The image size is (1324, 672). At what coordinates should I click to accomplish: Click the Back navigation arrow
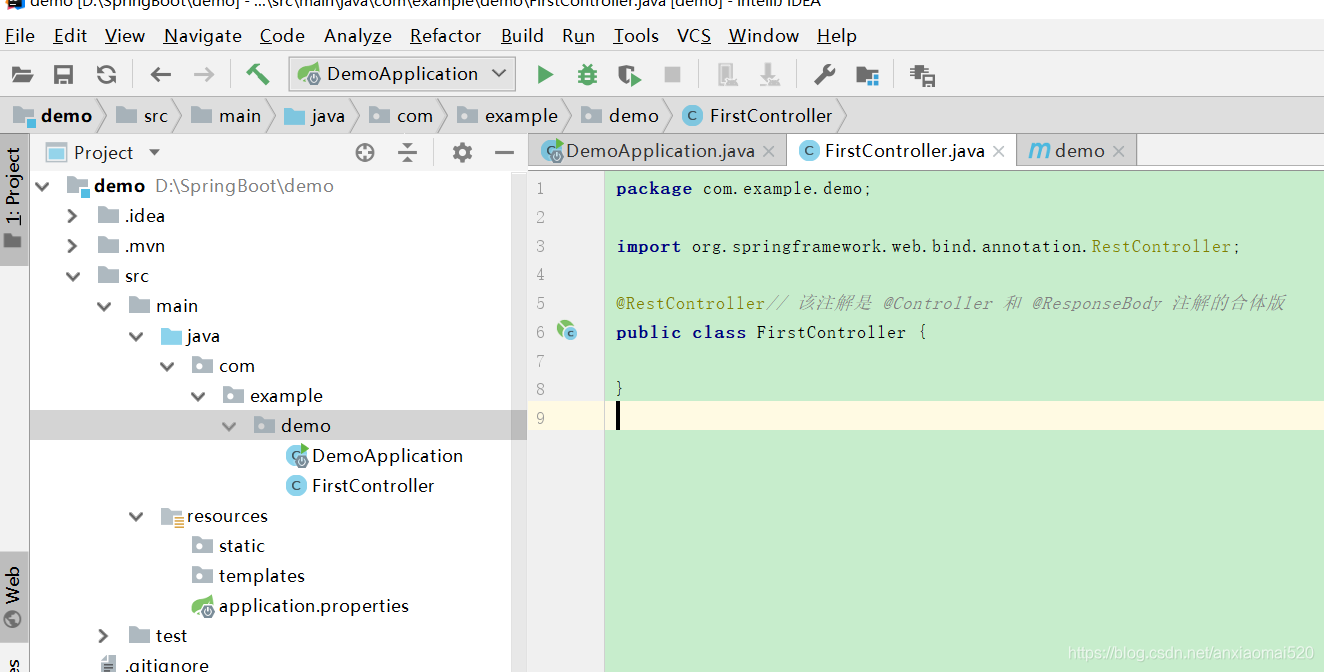[161, 75]
